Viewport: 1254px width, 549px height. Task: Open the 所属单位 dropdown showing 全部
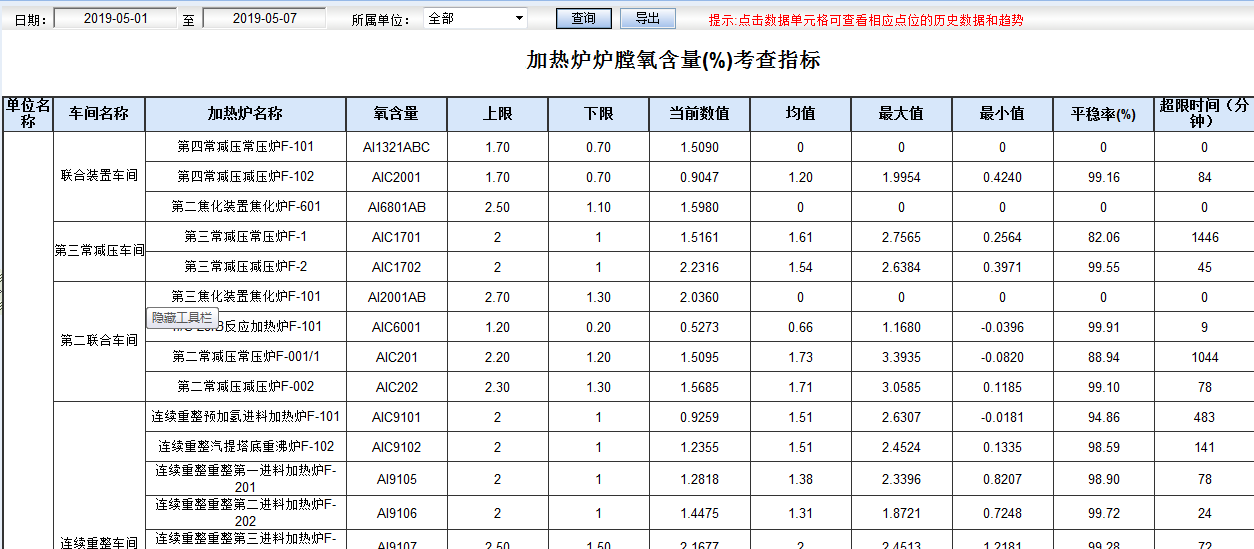(x=476, y=18)
